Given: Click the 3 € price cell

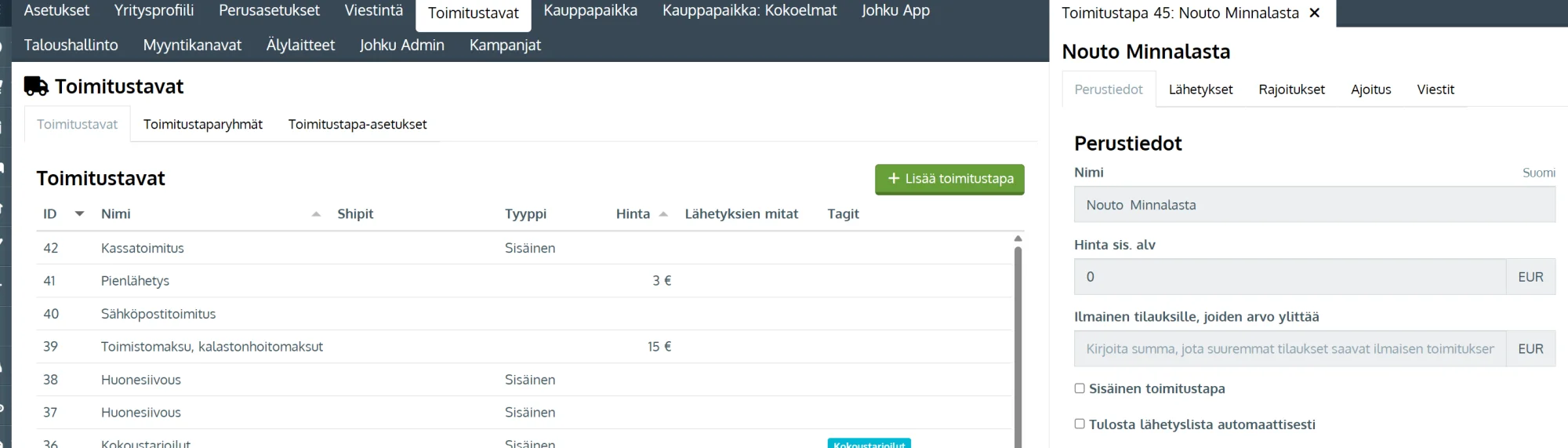Looking at the screenshot, I should [662, 281].
